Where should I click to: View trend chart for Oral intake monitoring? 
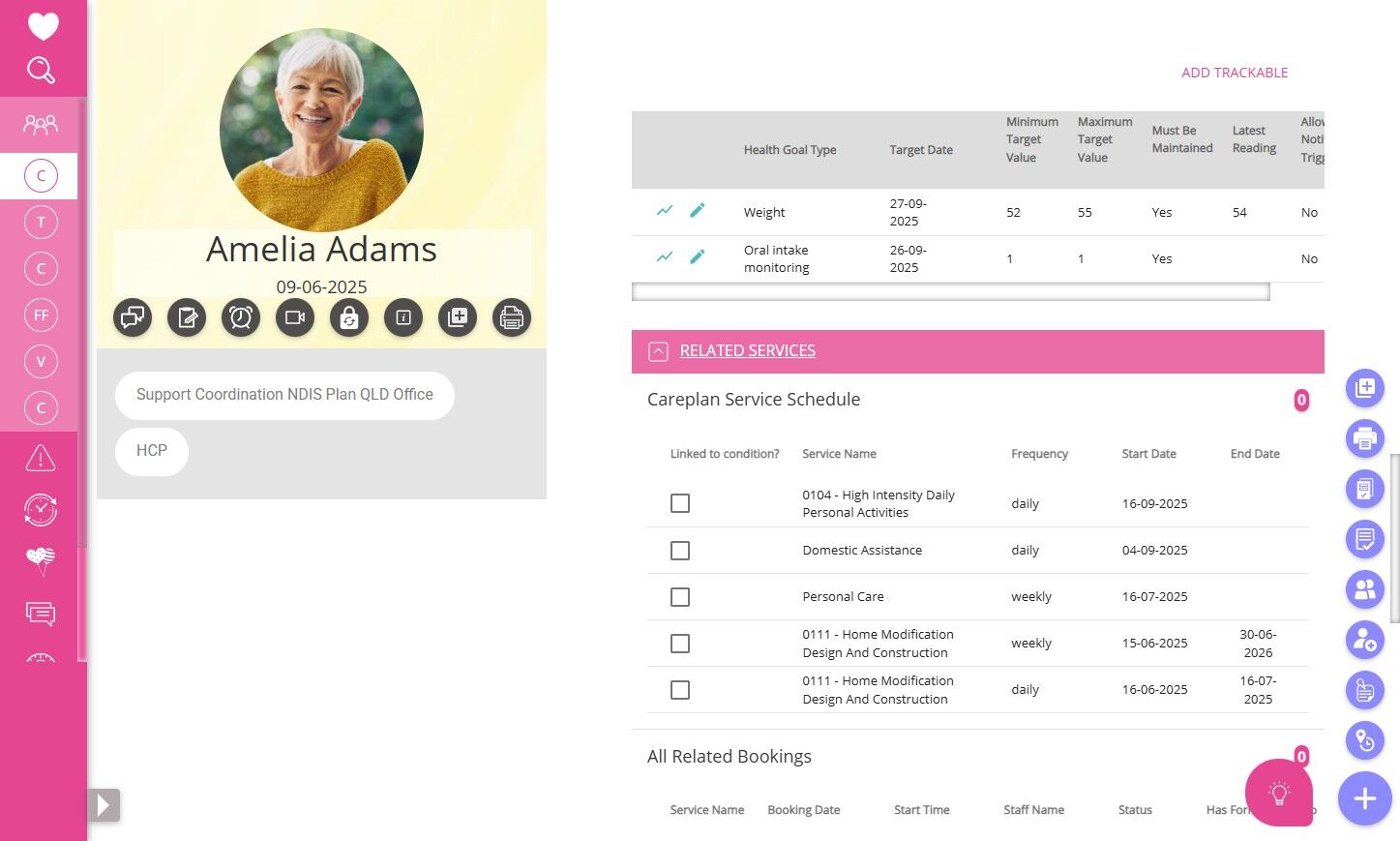665,256
